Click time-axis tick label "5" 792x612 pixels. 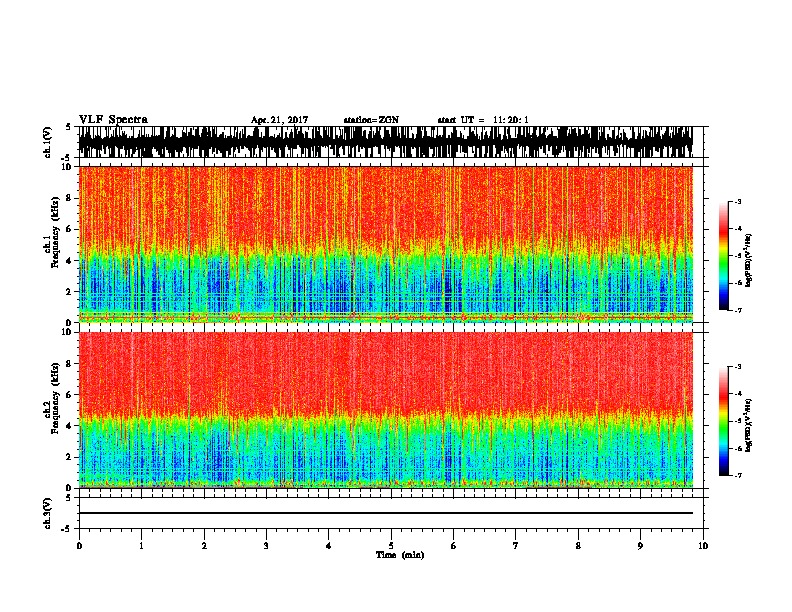(391, 546)
